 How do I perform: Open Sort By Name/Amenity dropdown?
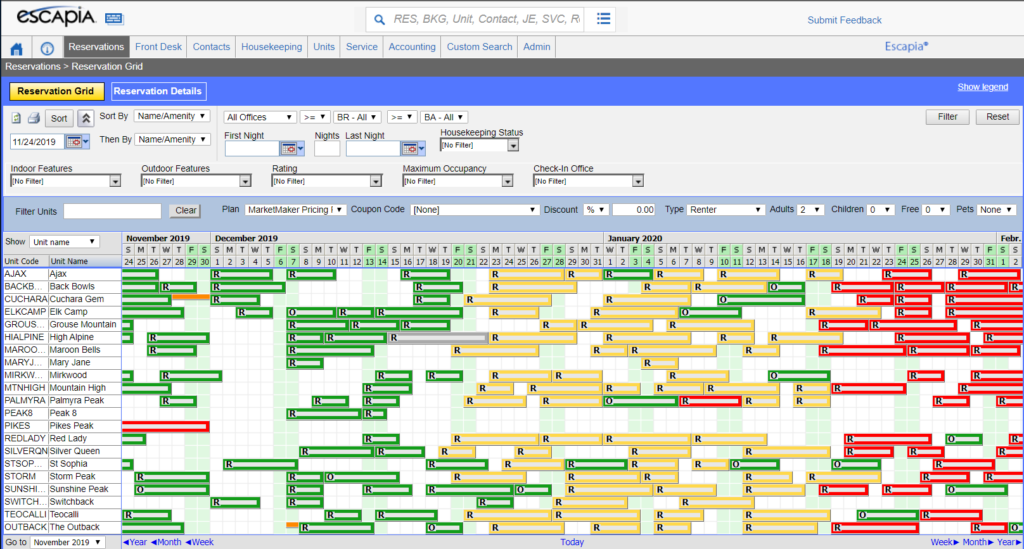(x=172, y=116)
